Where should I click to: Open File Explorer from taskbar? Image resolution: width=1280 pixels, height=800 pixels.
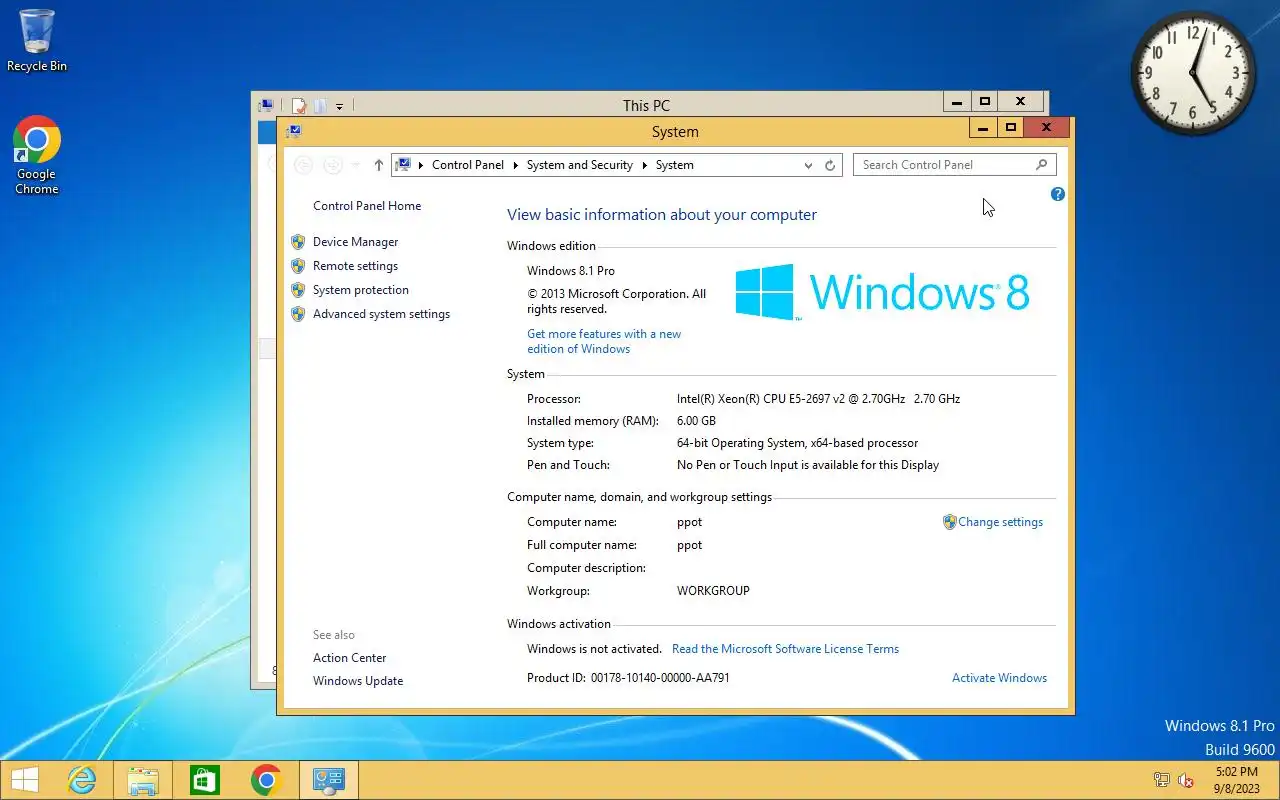[x=143, y=780]
